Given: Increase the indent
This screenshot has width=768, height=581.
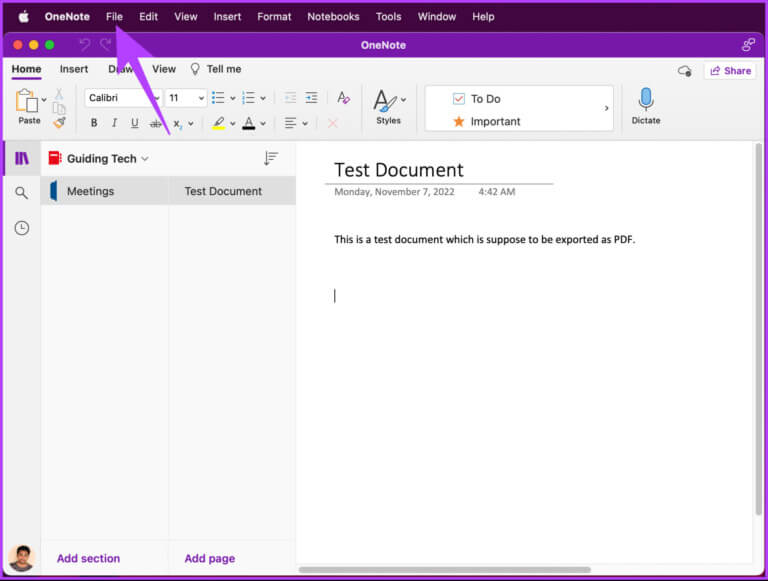Looking at the screenshot, I should 312,97.
